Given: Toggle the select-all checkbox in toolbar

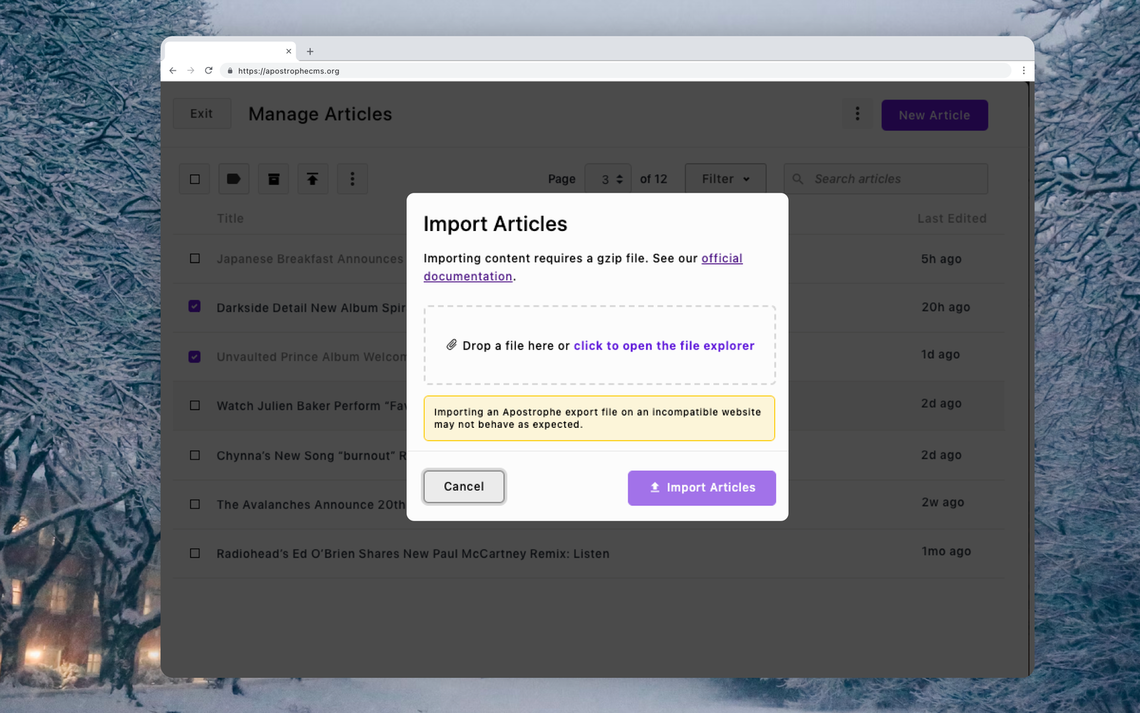Looking at the screenshot, I should (x=195, y=179).
